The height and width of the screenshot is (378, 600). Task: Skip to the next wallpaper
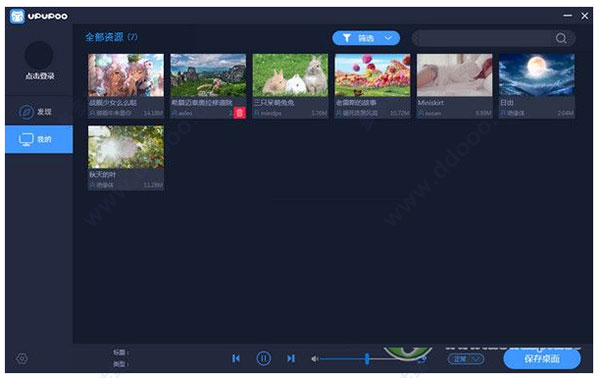[x=291, y=358]
